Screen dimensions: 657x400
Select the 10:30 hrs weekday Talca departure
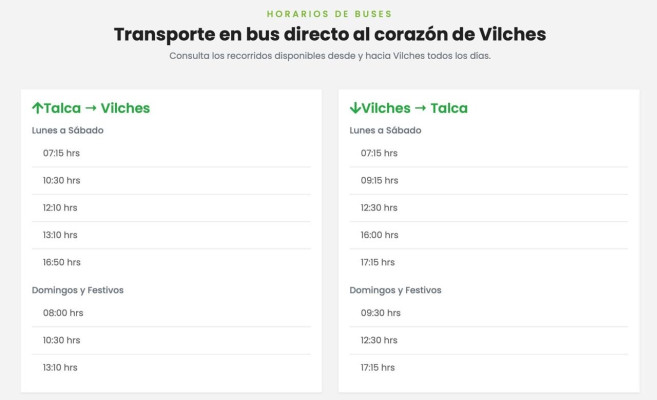click(x=171, y=181)
